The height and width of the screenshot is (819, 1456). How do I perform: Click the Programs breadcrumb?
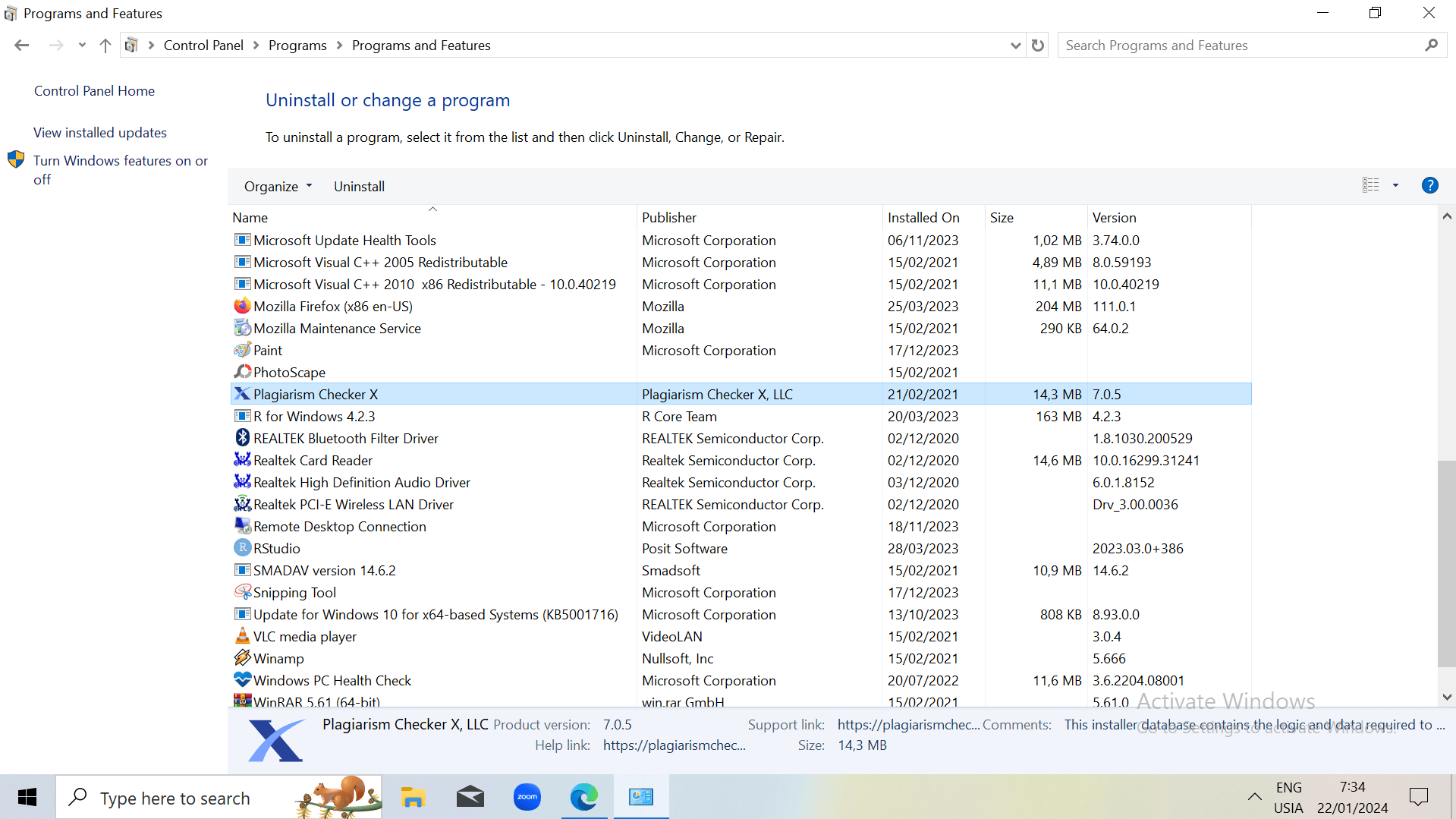coord(297,46)
